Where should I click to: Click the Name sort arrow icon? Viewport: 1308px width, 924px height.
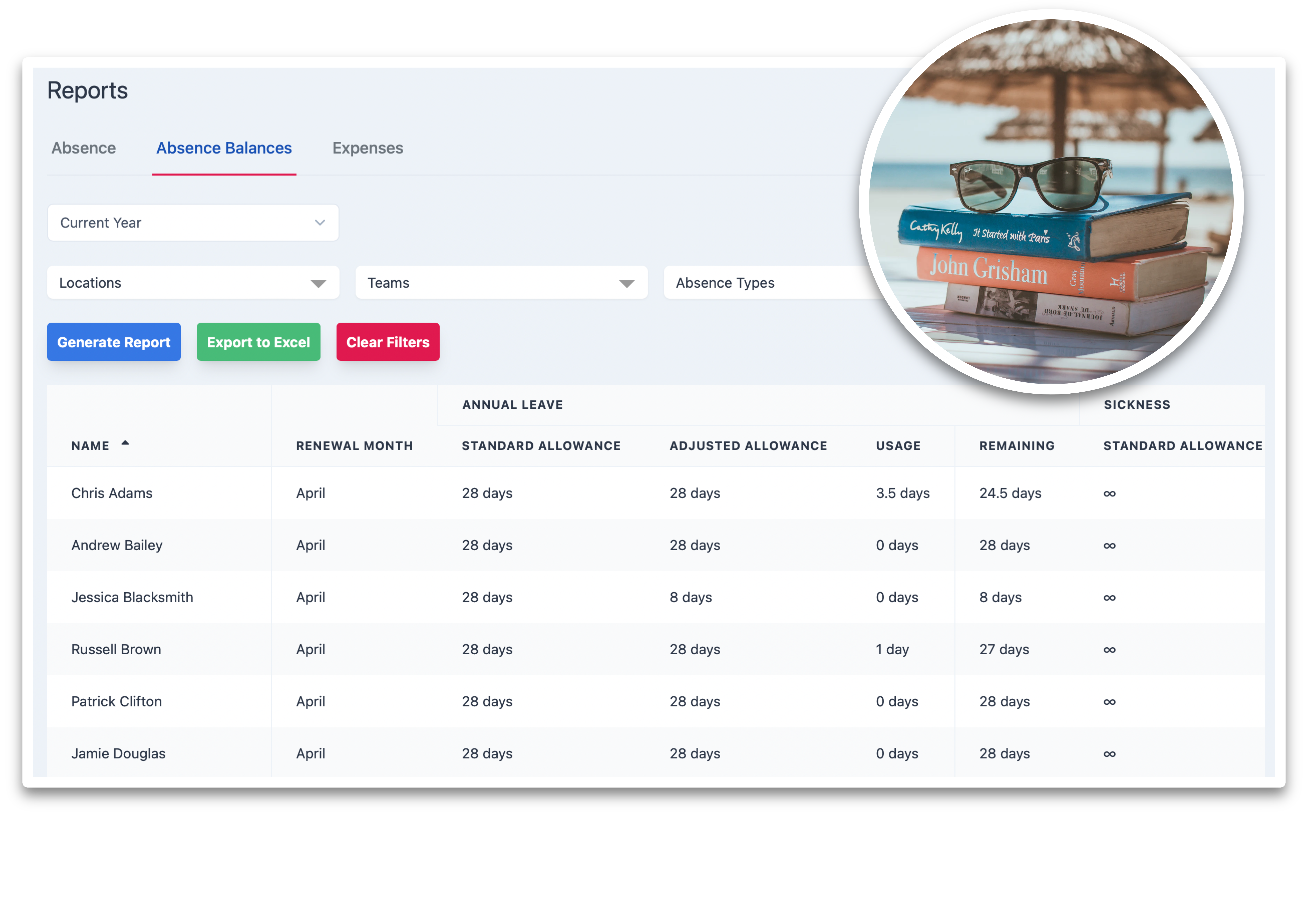125,443
